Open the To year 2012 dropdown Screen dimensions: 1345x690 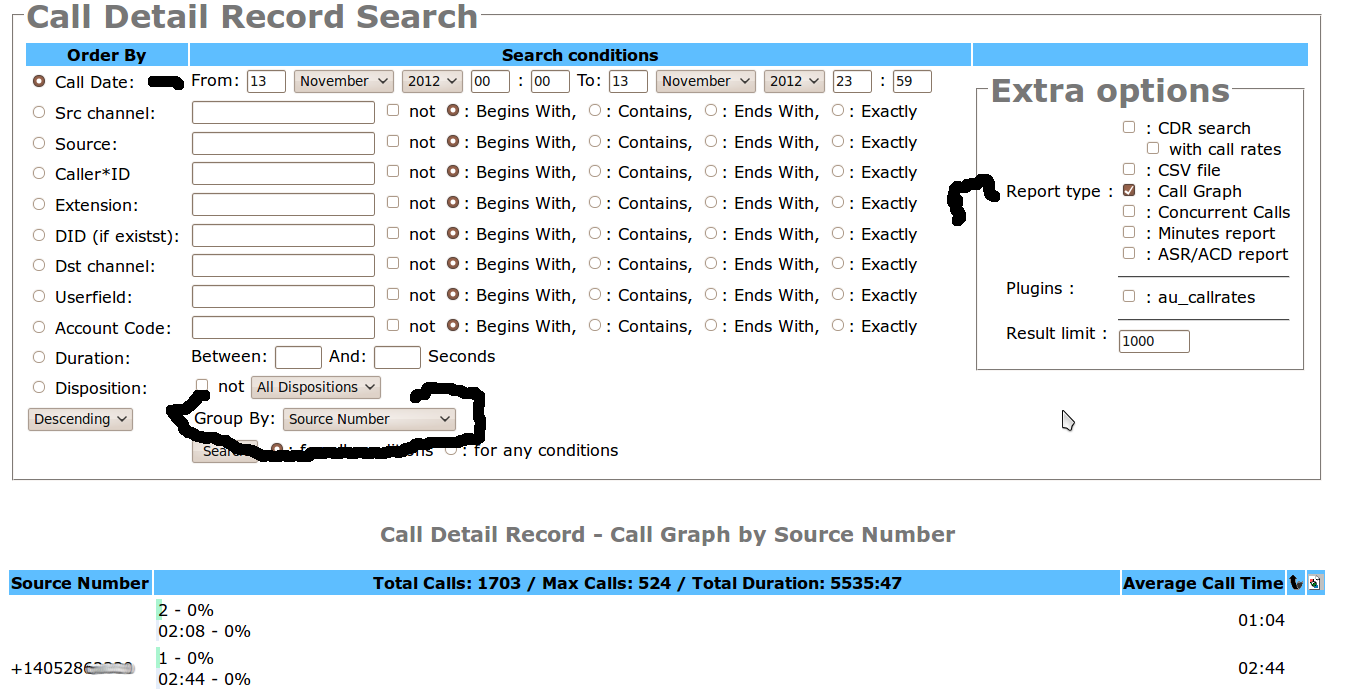tap(795, 82)
